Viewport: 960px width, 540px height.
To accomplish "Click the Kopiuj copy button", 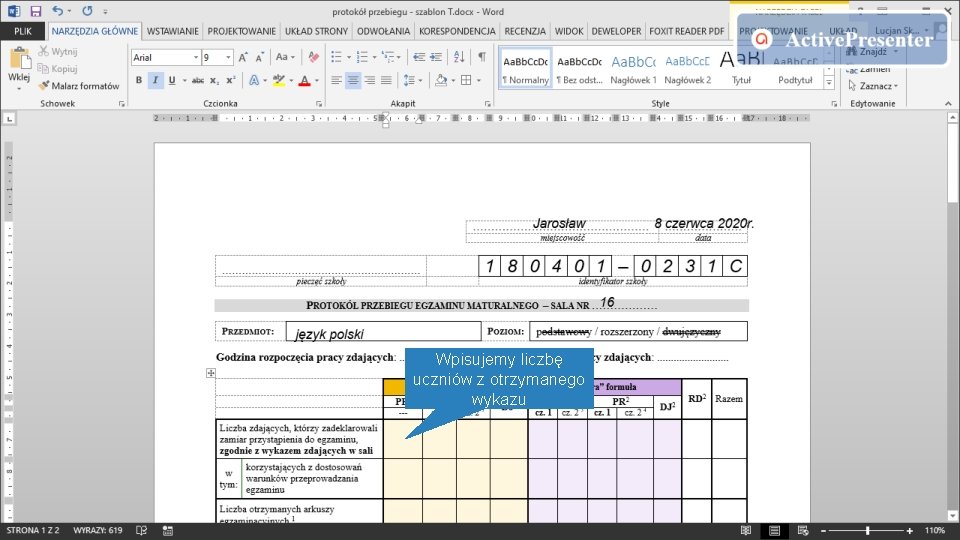I will click(58, 69).
